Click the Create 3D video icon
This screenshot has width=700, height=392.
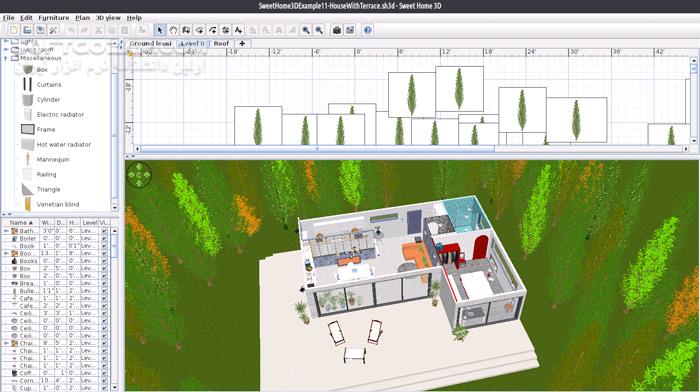350,30
